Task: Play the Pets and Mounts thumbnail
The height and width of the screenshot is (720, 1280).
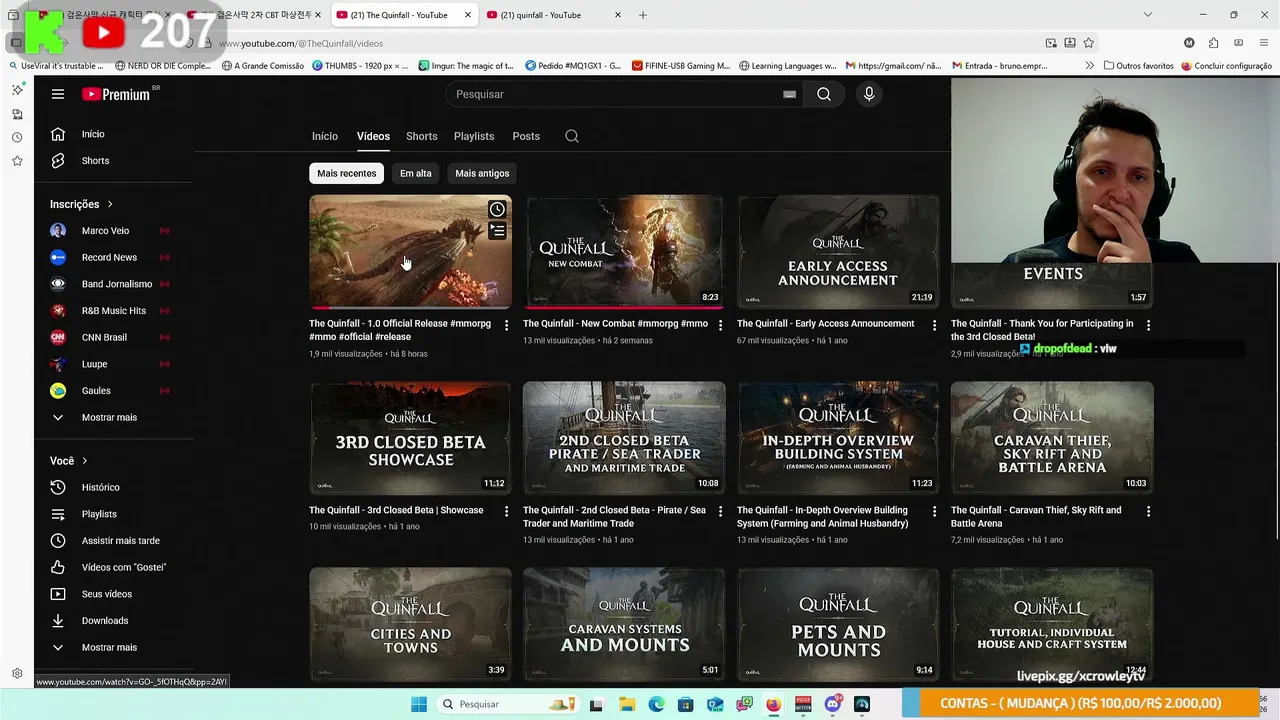Action: 838,624
